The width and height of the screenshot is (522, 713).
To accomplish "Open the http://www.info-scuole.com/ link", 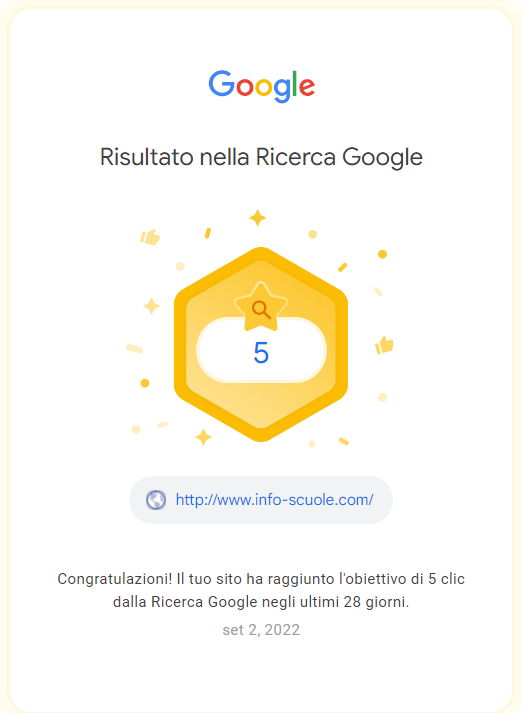I will (x=274, y=500).
